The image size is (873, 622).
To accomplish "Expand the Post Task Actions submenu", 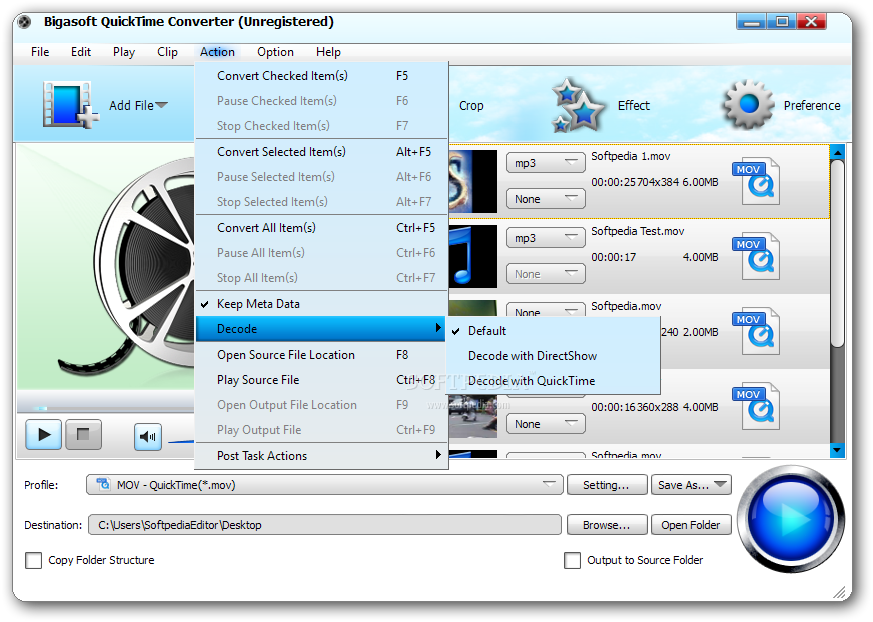I will [x=322, y=456].
